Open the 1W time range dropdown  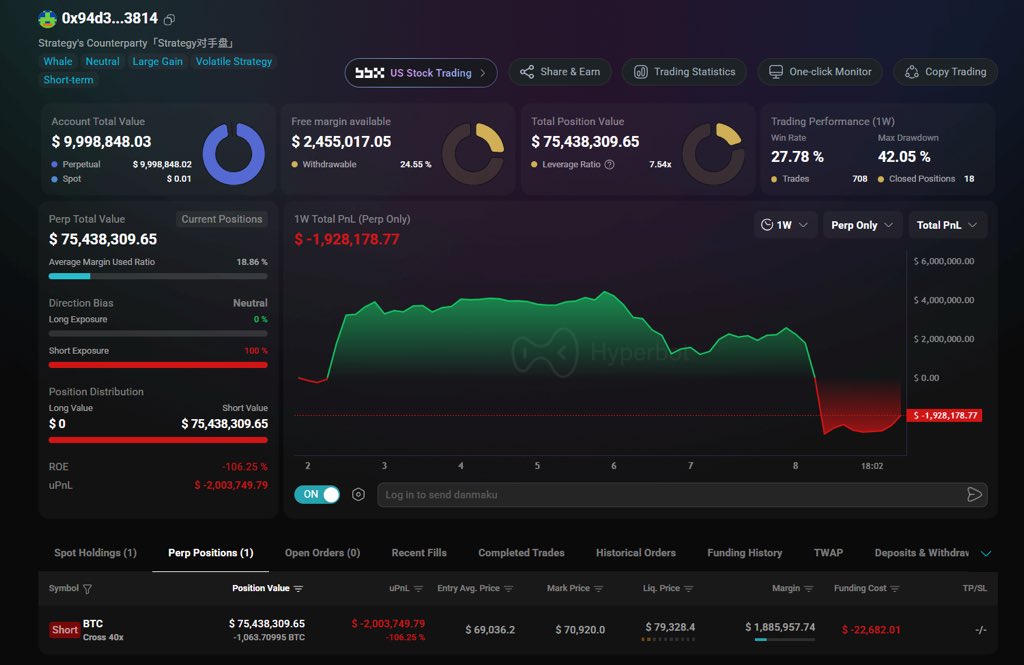pos(785,225)
